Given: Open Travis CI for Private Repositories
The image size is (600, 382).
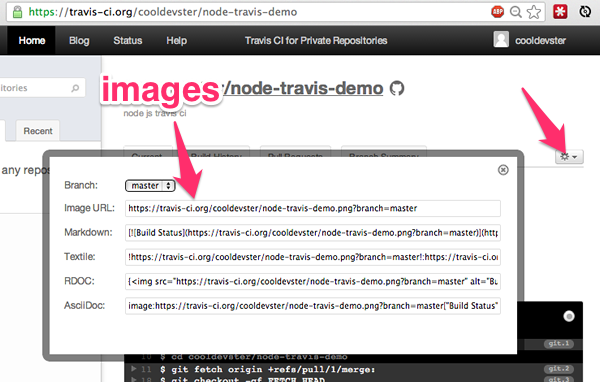Looking at the screenshot, I should (x=316, y=41).
